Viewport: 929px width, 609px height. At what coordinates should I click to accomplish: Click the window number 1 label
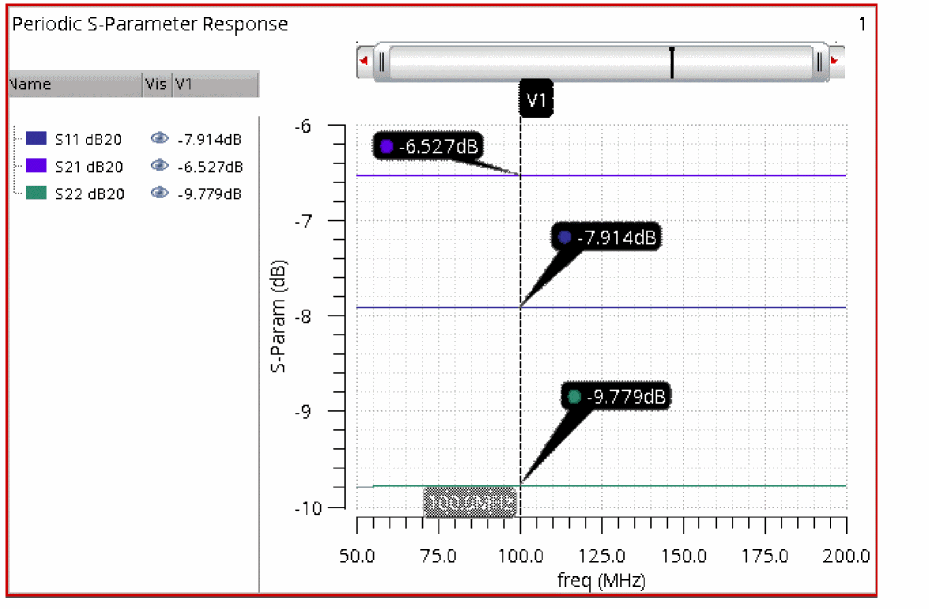coord(862,24)
